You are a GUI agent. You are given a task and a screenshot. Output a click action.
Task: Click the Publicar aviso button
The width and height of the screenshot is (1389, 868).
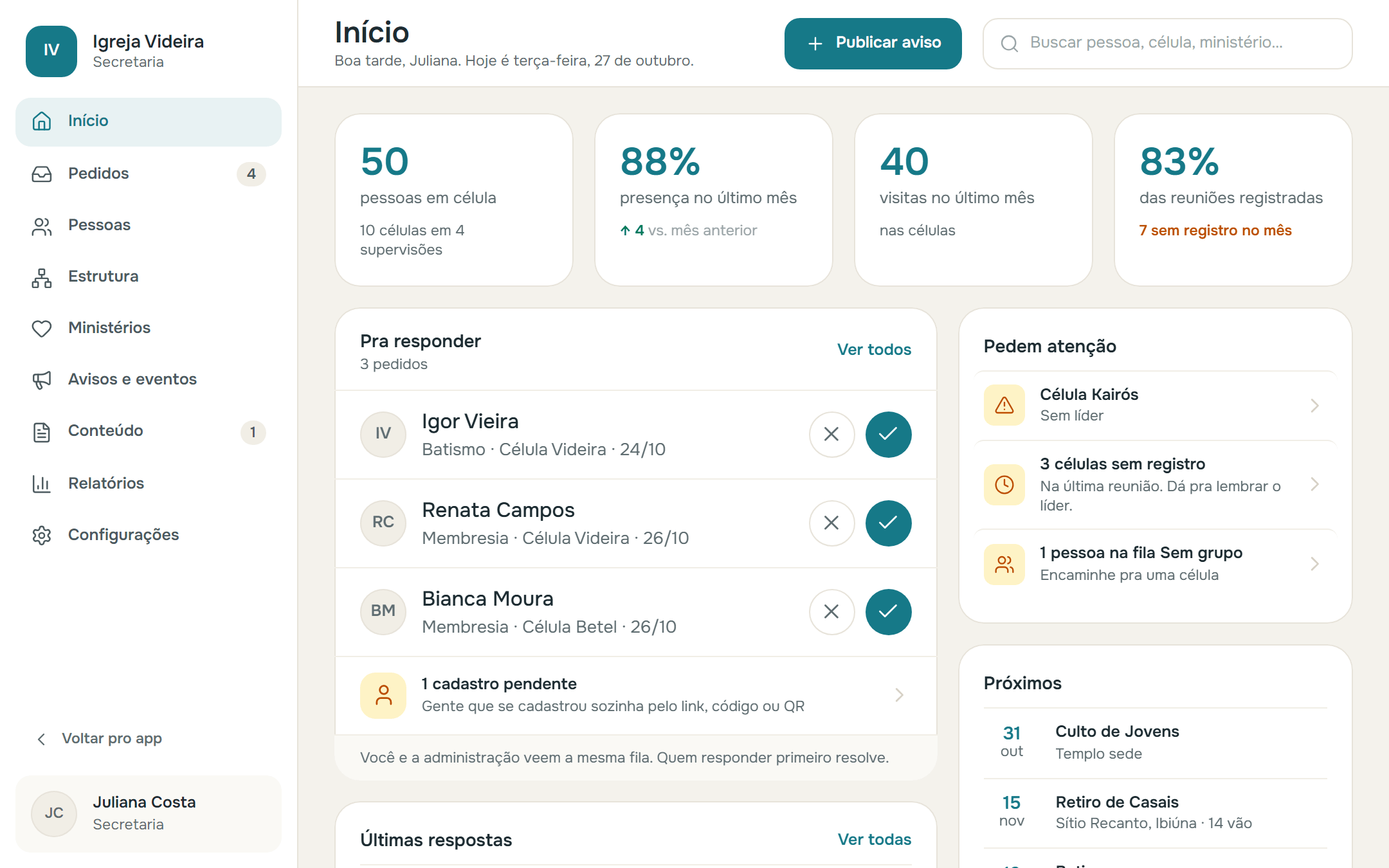(x=873, y=43)
